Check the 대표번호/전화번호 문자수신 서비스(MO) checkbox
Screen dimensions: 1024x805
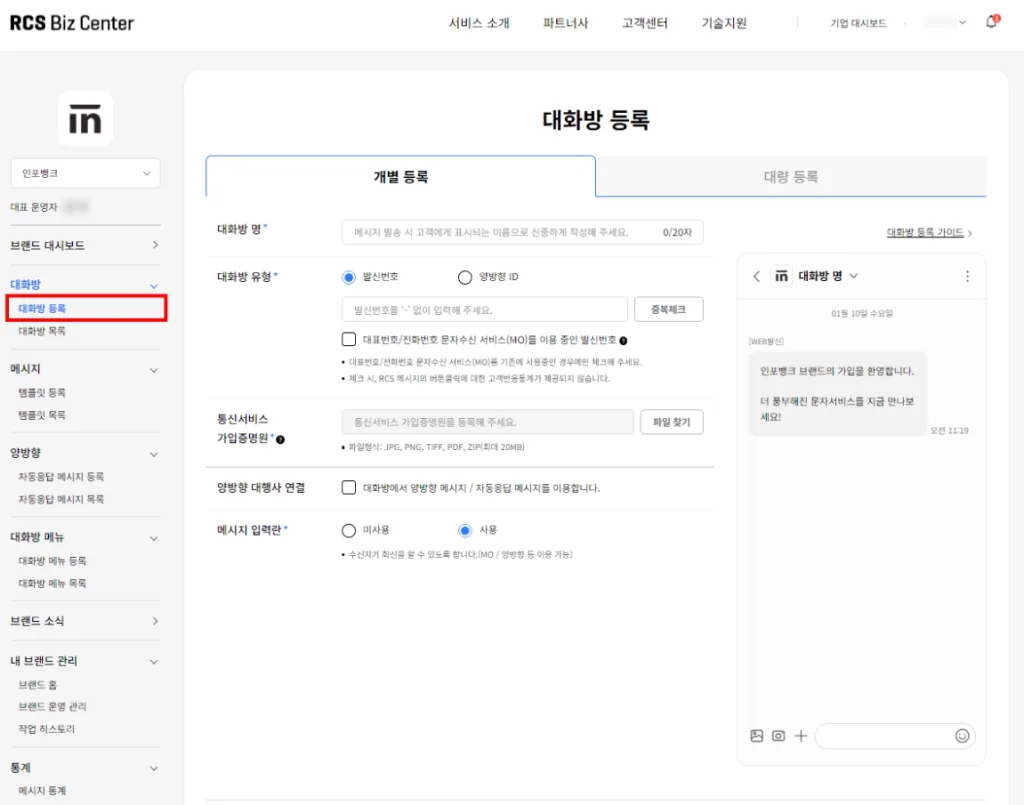[349, 339]
